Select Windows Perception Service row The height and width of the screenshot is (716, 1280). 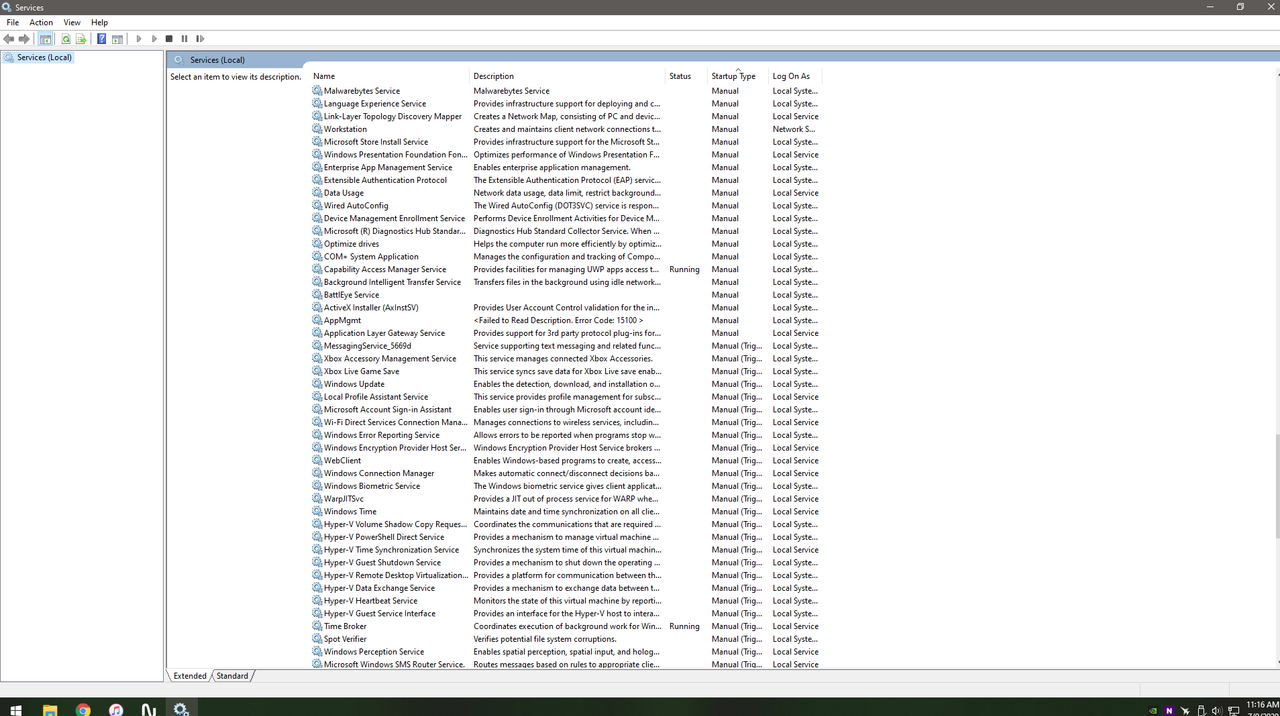click(566, 652)
